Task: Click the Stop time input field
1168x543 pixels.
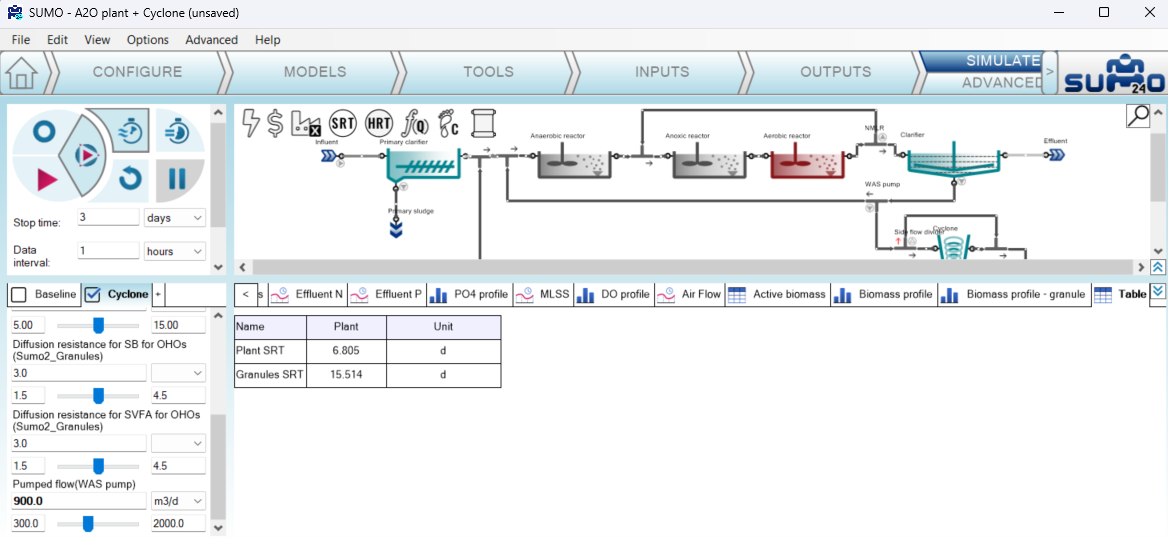Action: click(108, 217)
